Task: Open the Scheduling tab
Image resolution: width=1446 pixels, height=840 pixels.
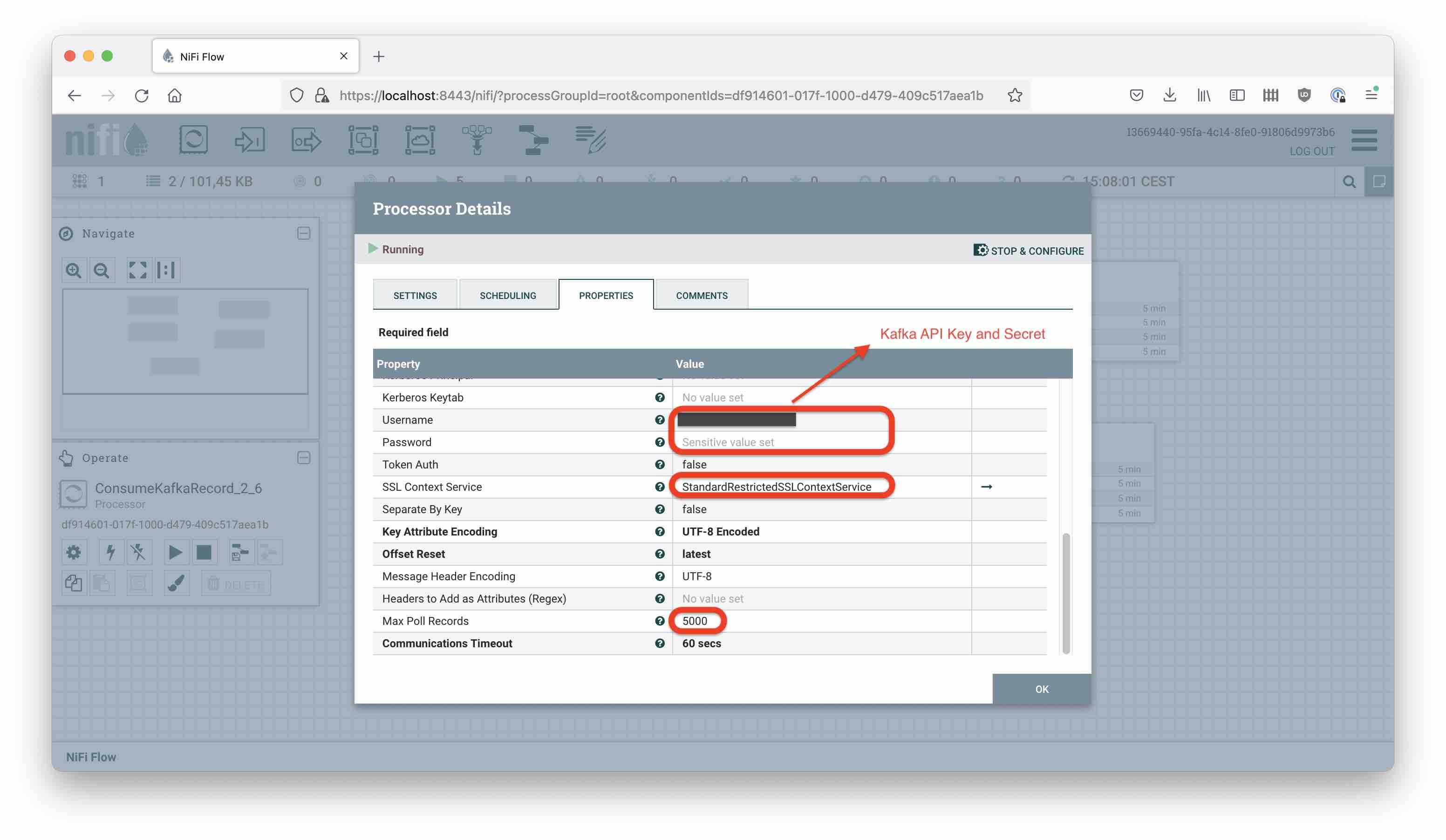Action: (x=508, y=295)
